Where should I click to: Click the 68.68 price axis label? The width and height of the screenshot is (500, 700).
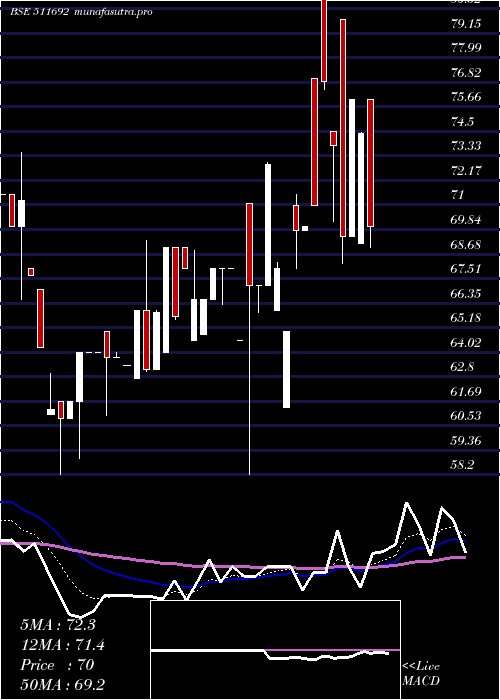(x=466, y=245)
